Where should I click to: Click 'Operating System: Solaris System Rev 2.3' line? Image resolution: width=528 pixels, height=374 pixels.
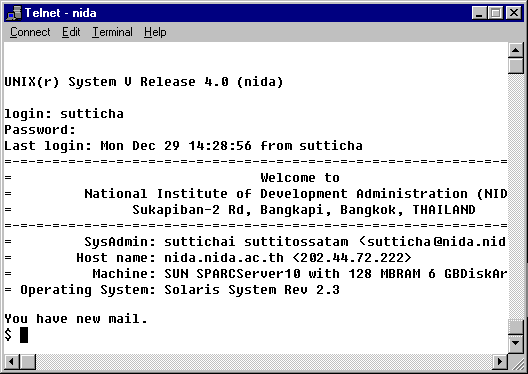pos(180,290)
